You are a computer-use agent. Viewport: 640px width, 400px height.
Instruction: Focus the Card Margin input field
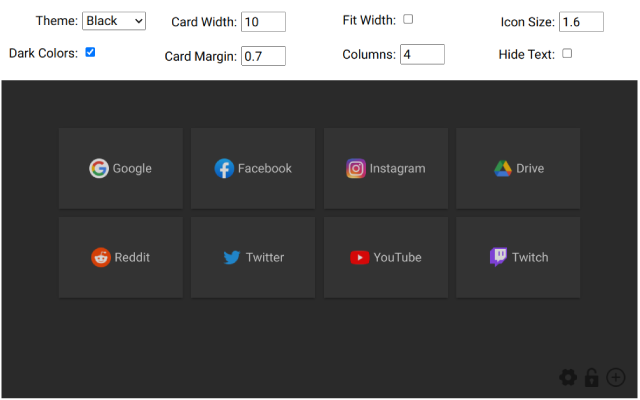tap(263, 56)
